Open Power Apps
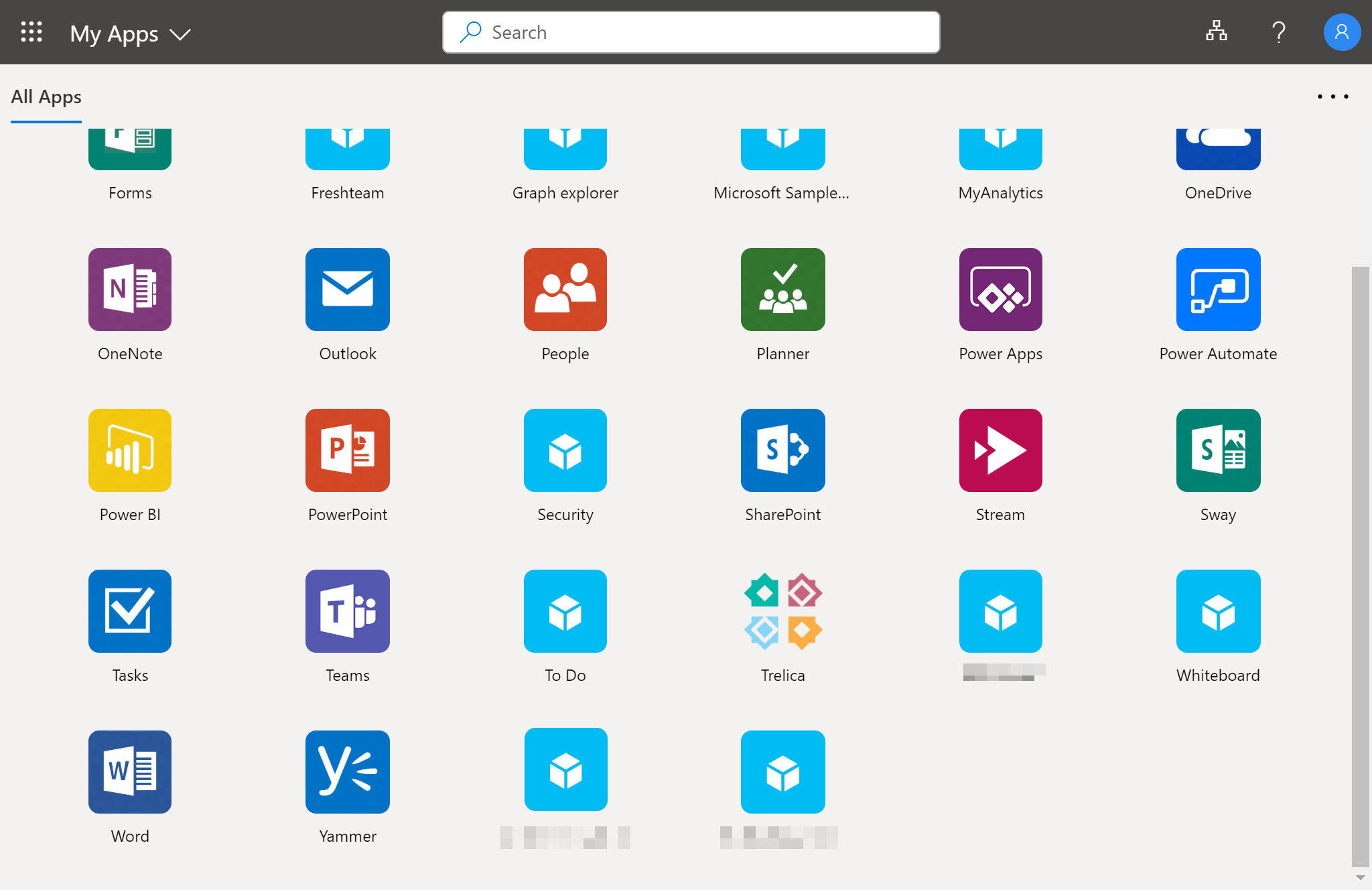The image size is (1372, 890). [1001, 290]
